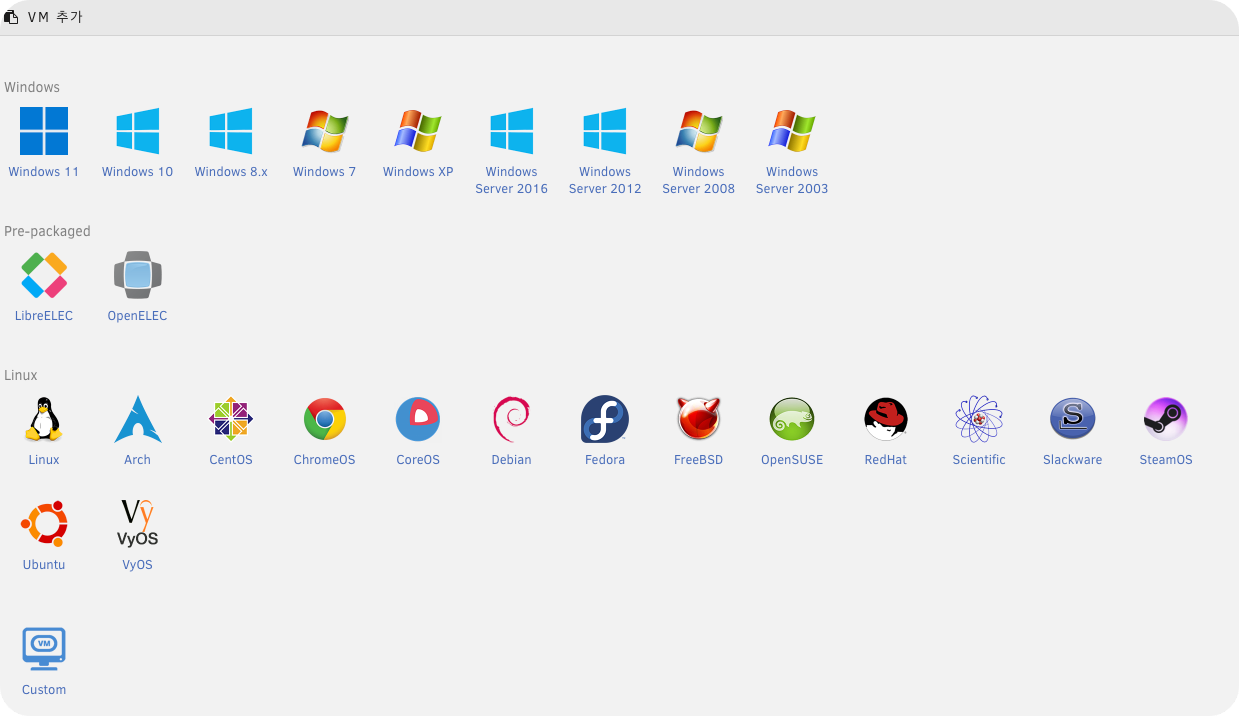This screenshot has height=716, width=1239.
Task: Click the Windows XP icon
Action: click(418, 131)
